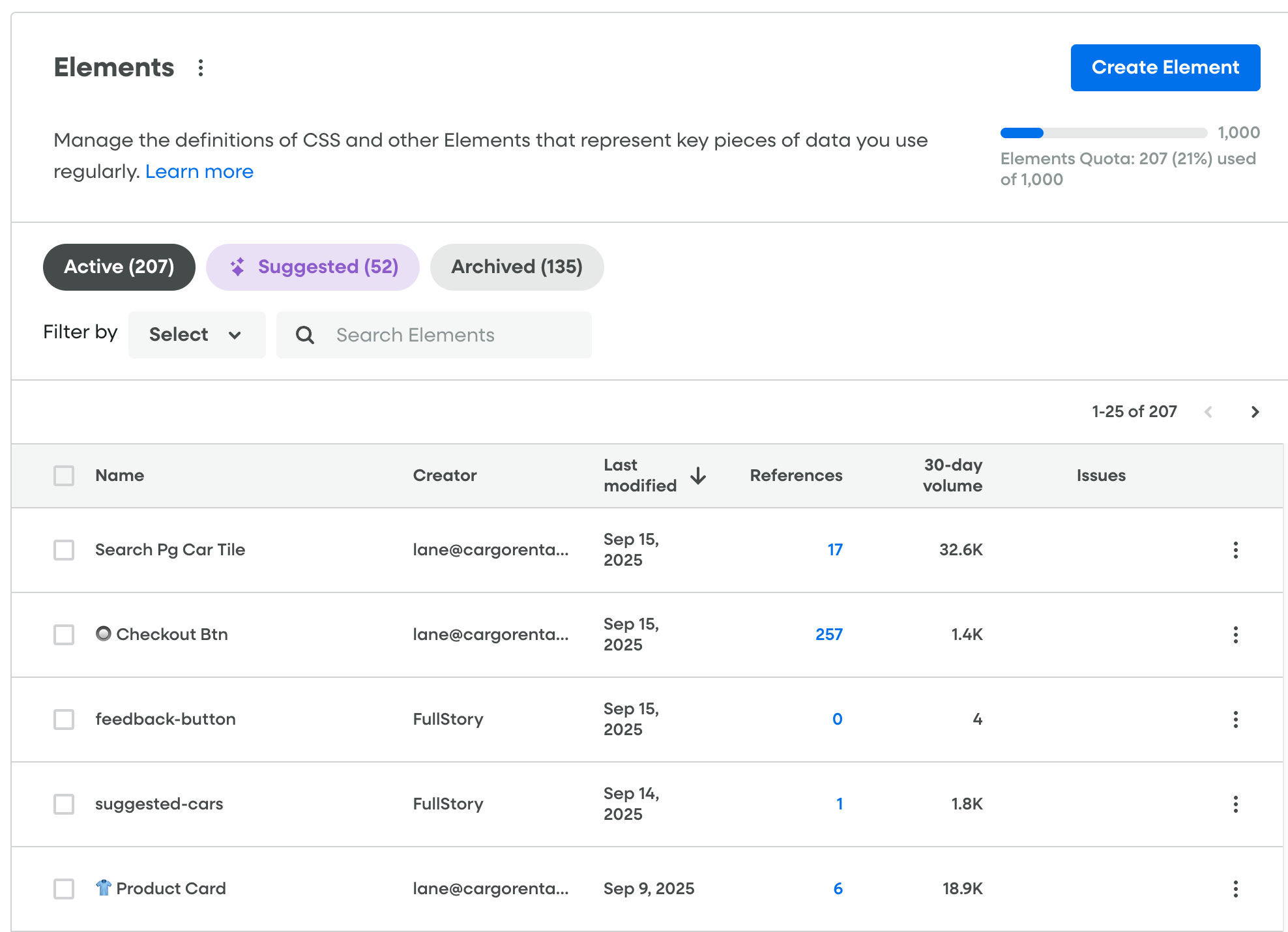Image resolution: width=1288 pixels, height=932 pixels.
Task: Switch to the Suggested (52) tab
Action: tap(313, 267)
